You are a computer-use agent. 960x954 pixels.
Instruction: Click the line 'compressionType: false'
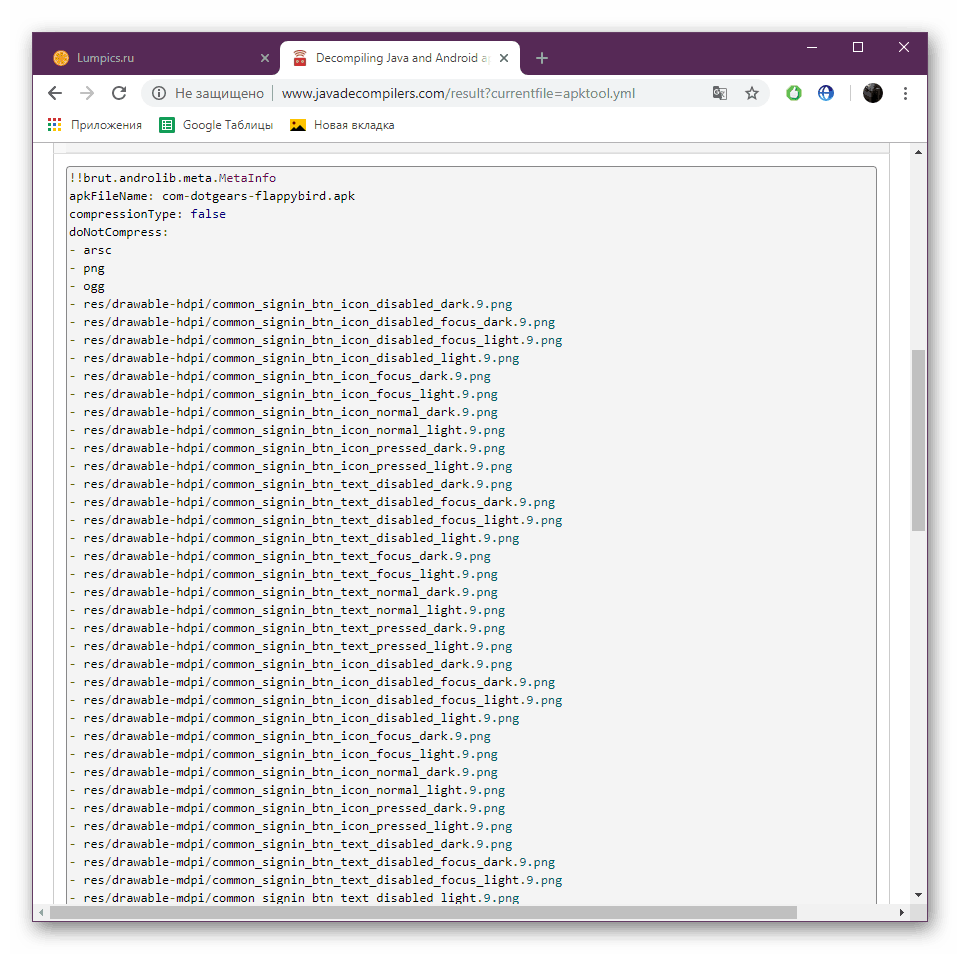click(148, 214)
